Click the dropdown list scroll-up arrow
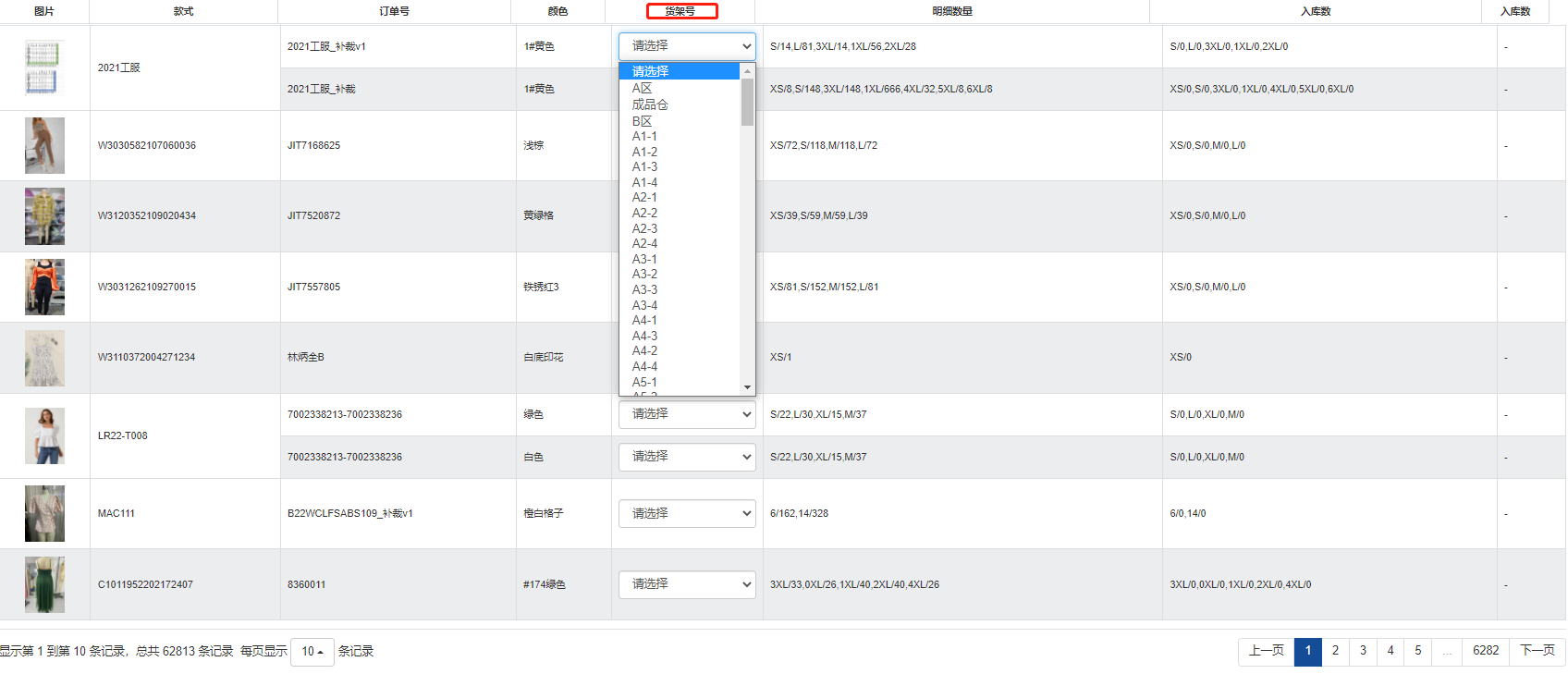 pyautogui.click(x=747, y=71)
